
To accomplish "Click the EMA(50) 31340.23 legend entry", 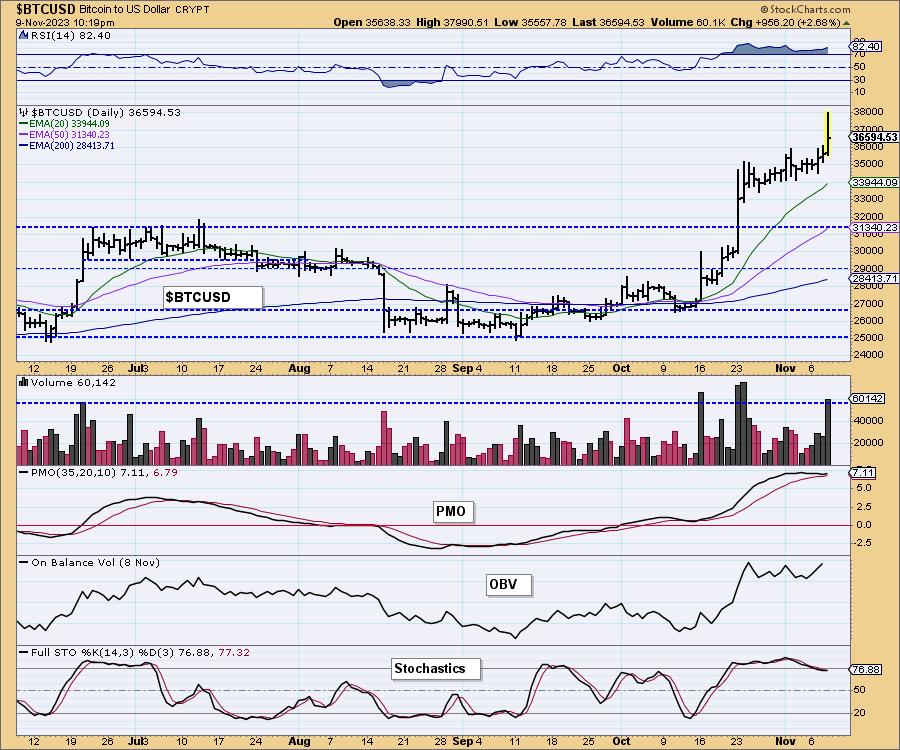I will pyautogui.click(x=69, y=134).
